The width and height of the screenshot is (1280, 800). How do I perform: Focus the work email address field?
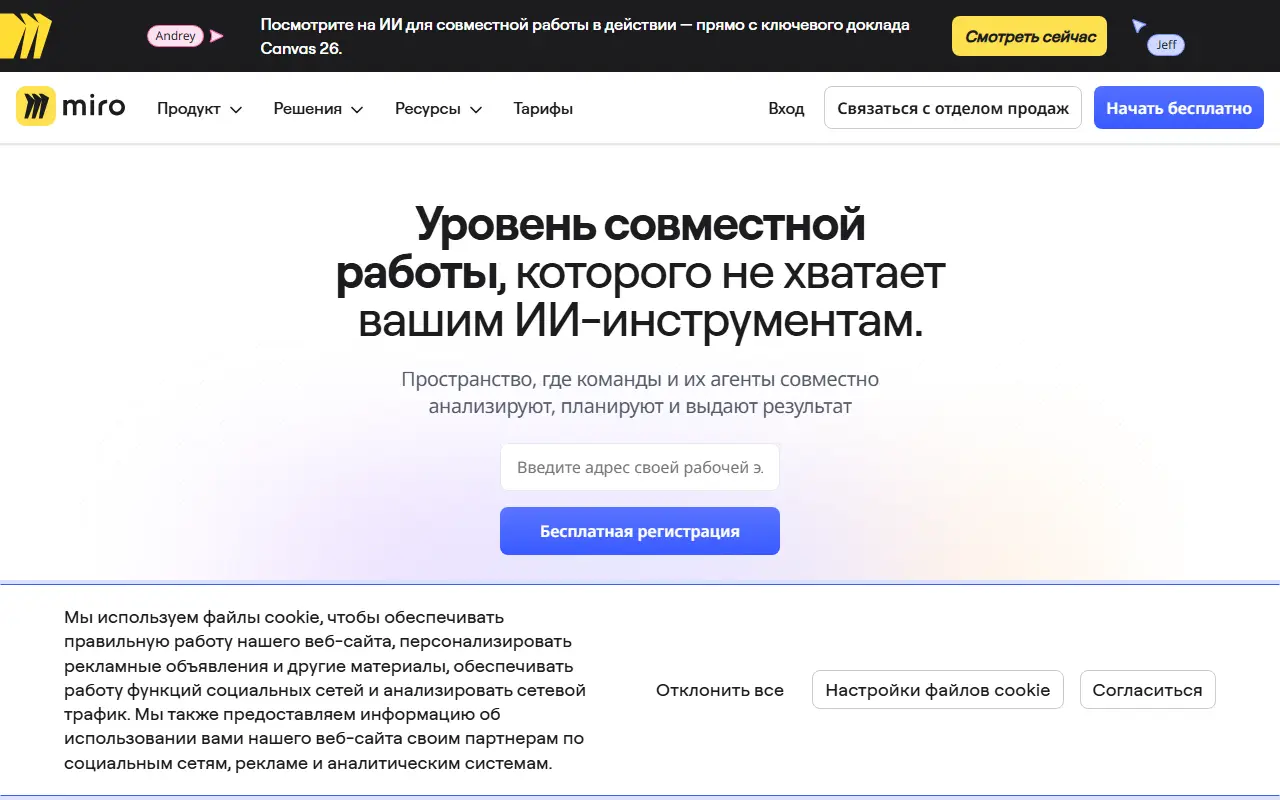640,467
